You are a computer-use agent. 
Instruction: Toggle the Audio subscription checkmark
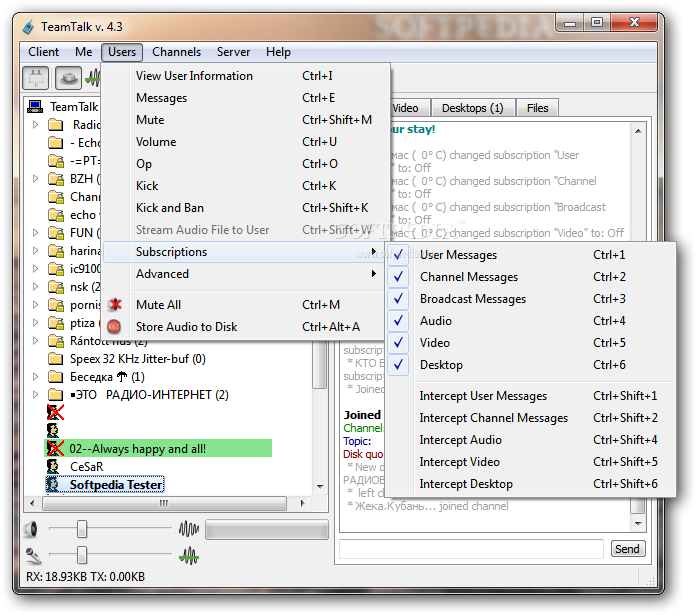click(399, 321)
